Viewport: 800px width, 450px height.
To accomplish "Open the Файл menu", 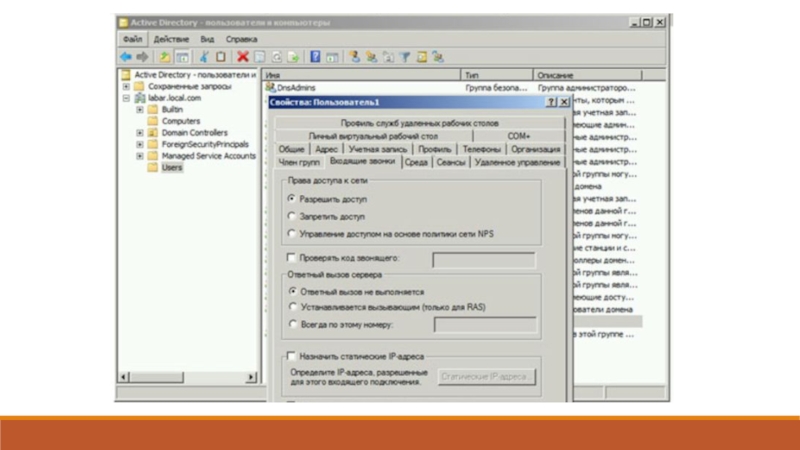I will (x=133, y=39).
